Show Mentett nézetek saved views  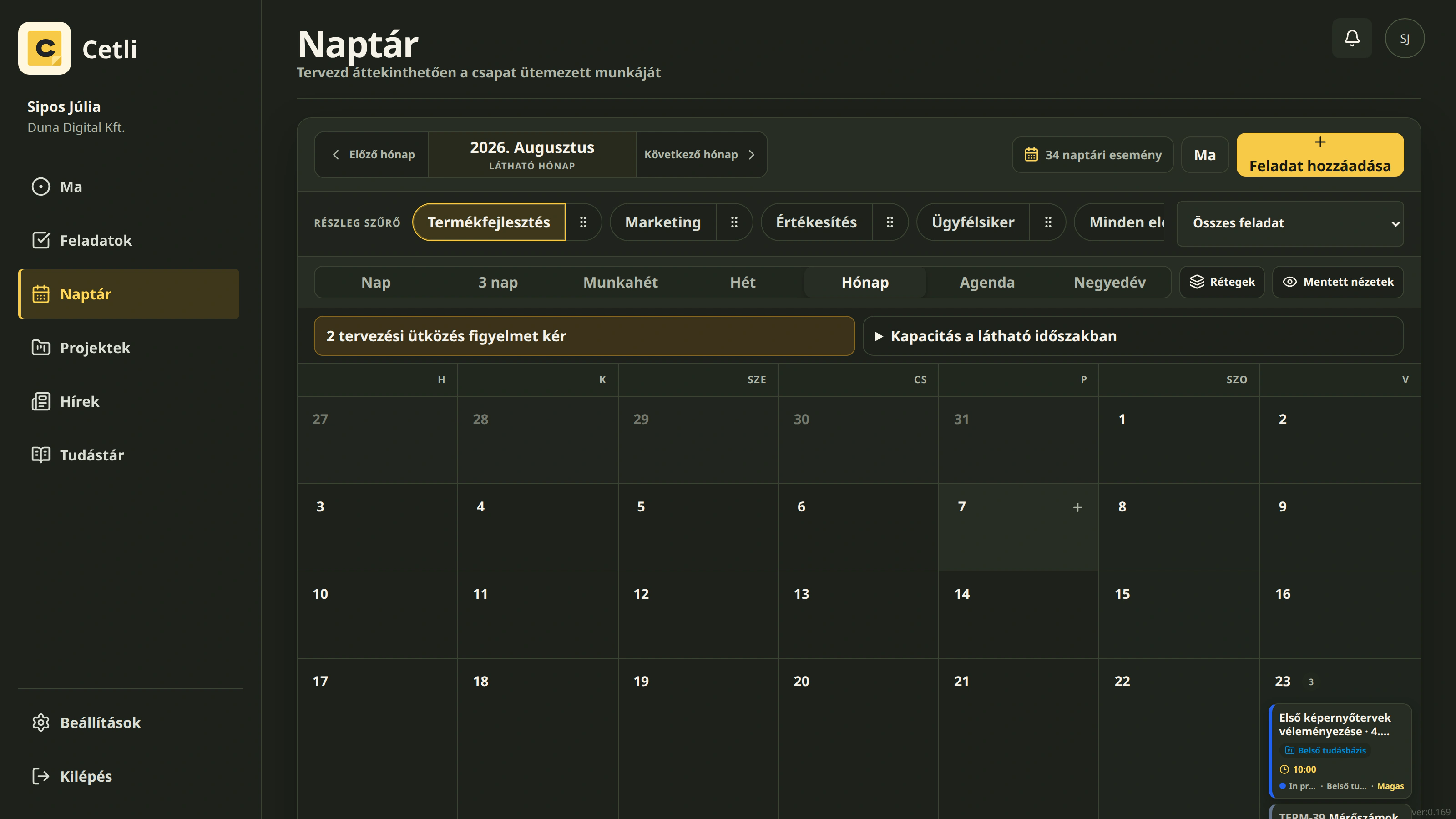[x=1338, y=282]
